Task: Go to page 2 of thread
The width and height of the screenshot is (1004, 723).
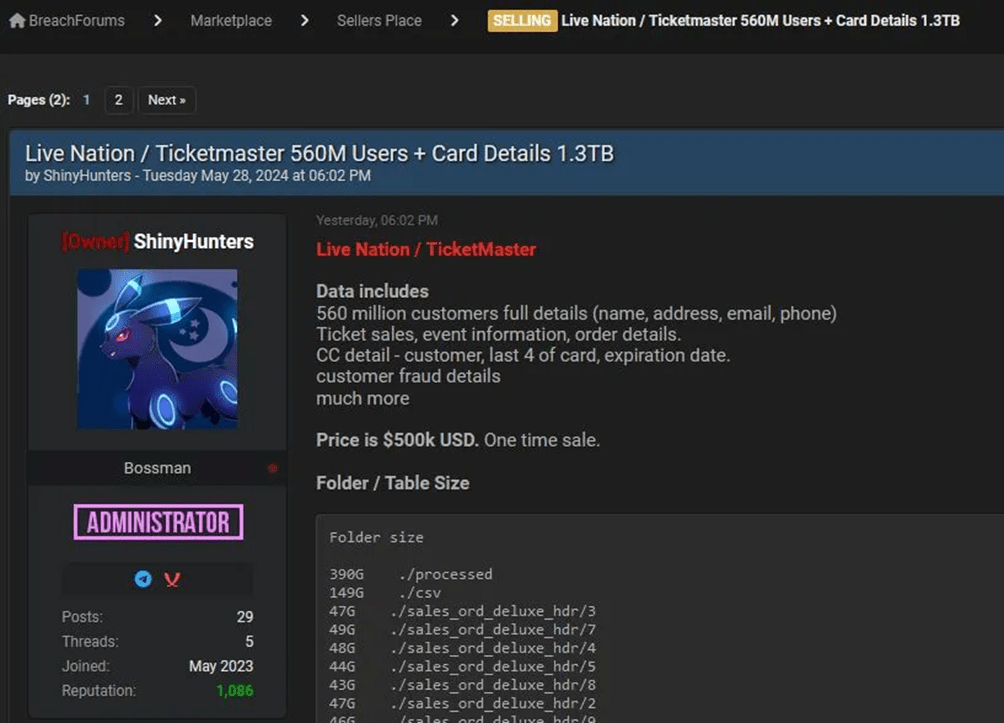Action: pyautogui.click(x=118, y=100)
